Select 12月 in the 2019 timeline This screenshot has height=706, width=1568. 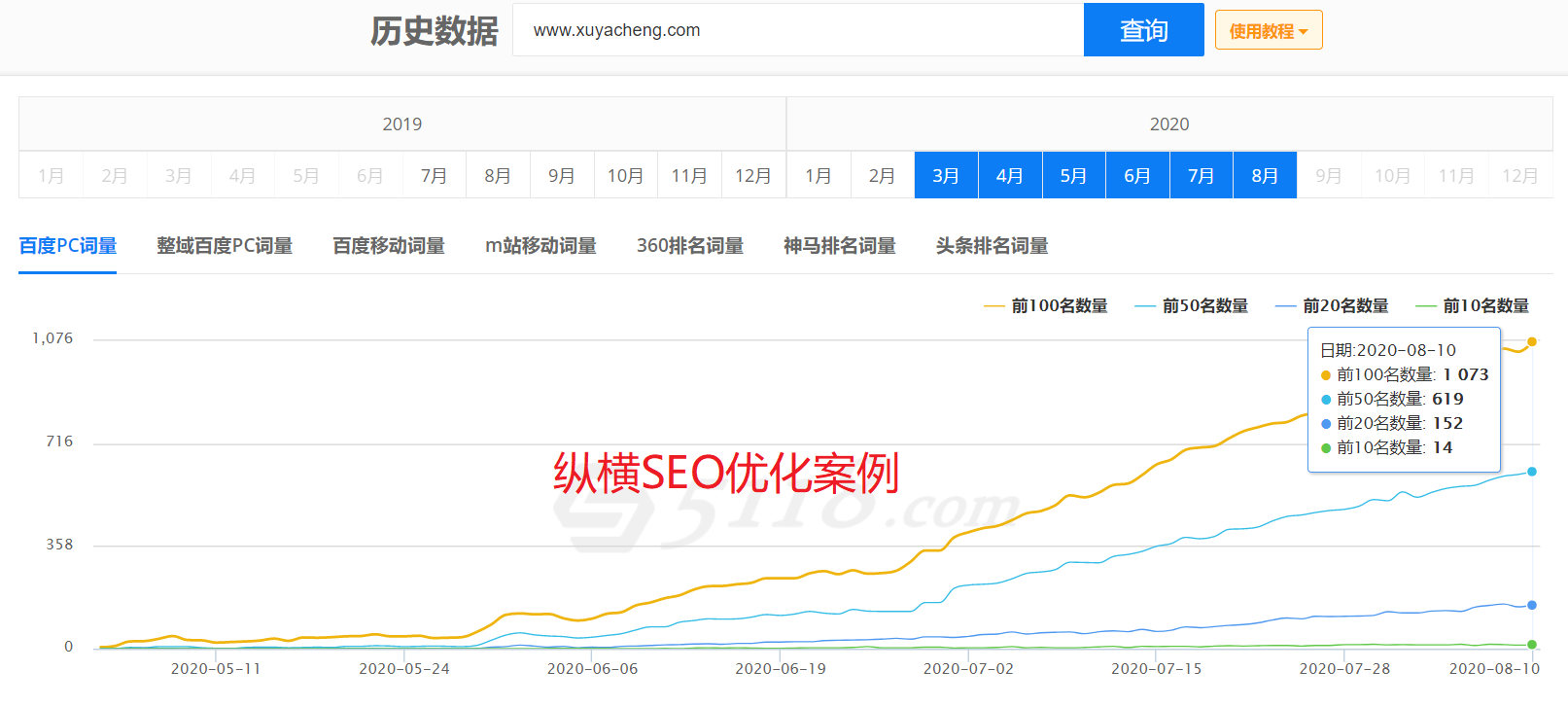click(x=753, y=176)
